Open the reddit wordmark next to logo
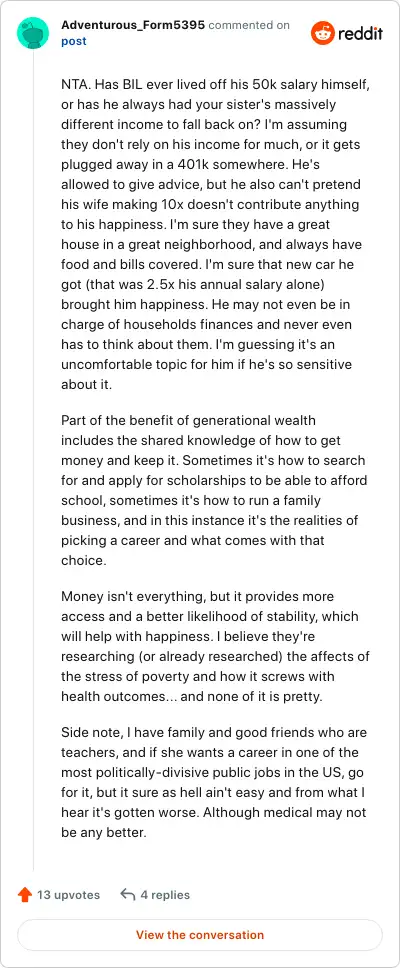 point(360,33)
